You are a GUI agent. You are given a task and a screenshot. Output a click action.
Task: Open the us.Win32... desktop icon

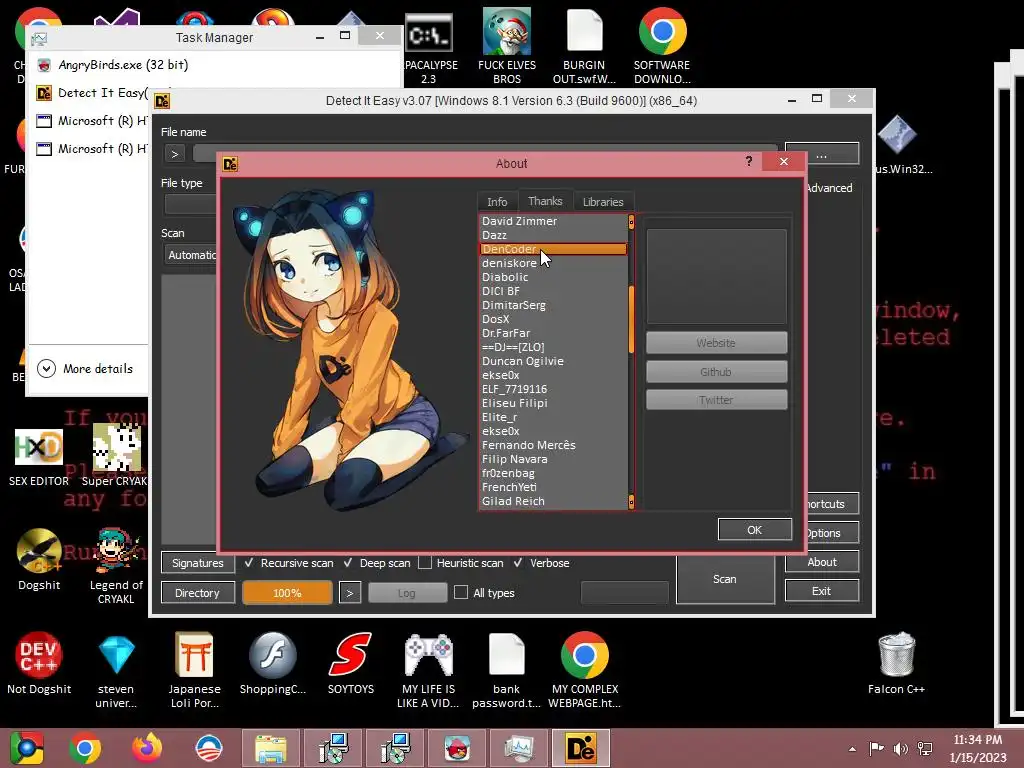(900, 145)
